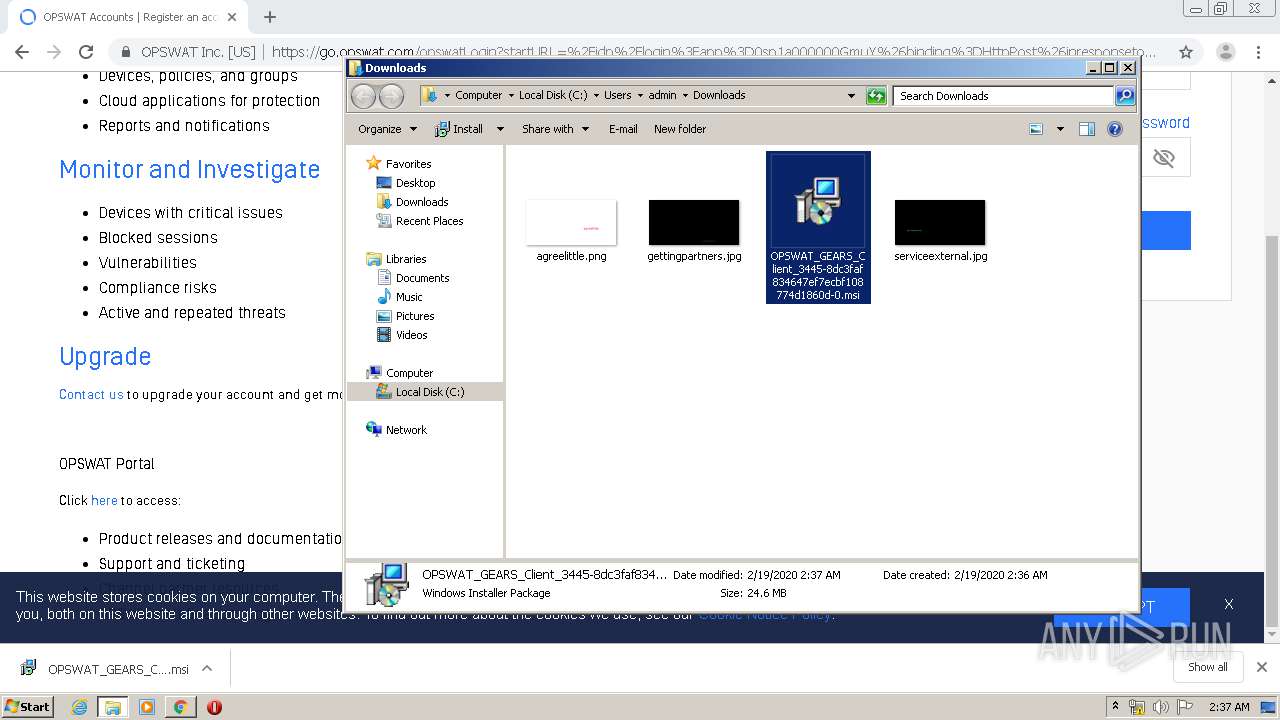Screen dimensions: 1280x720
Task: Select agreelittle.png file thumbnail
Action: coord(571,223)
